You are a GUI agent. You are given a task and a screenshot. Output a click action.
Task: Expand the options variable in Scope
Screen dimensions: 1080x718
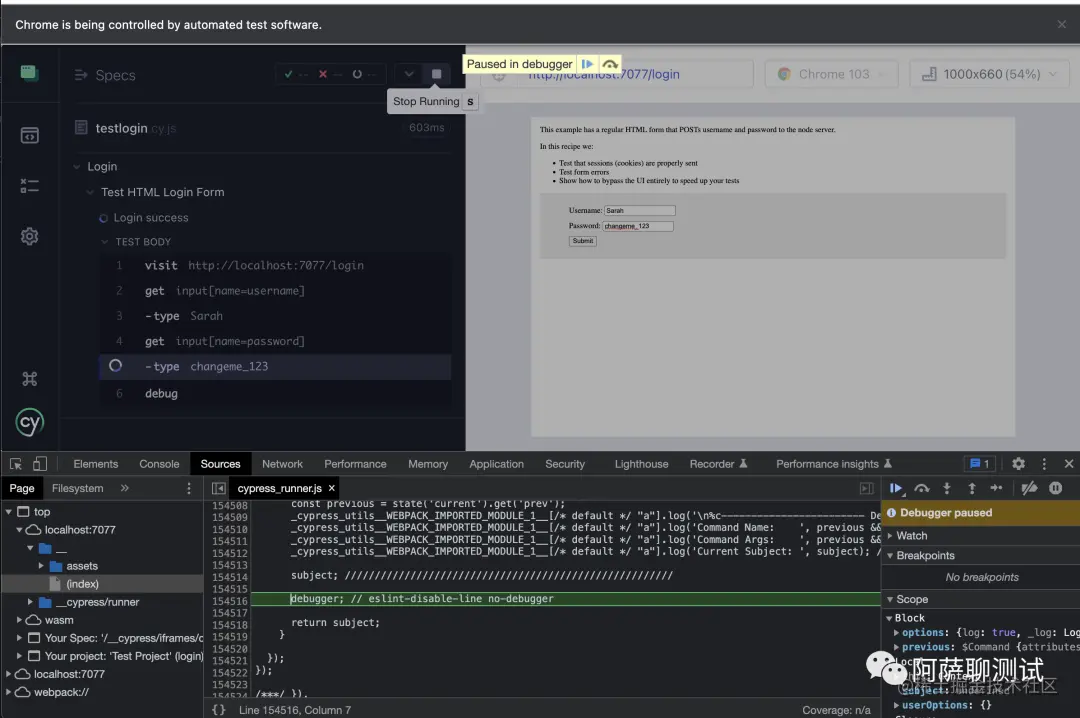pos(896,633)
